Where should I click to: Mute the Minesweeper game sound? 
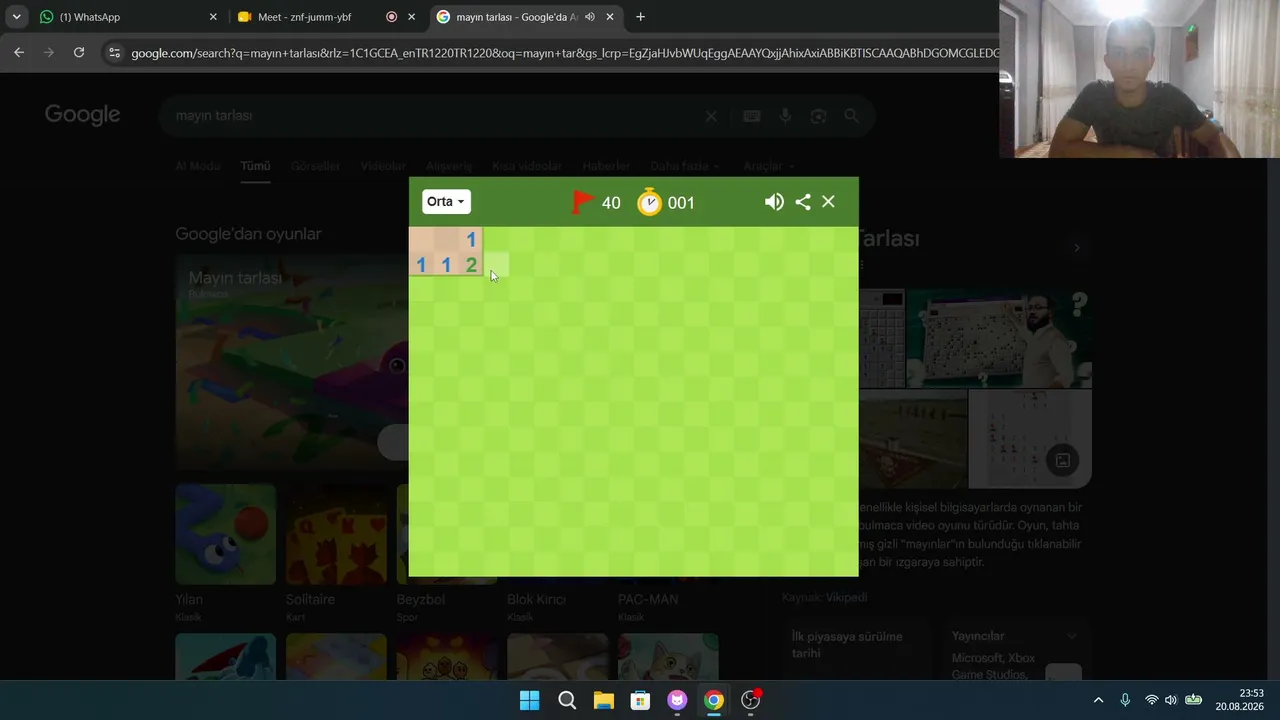(x=774, y=202)
